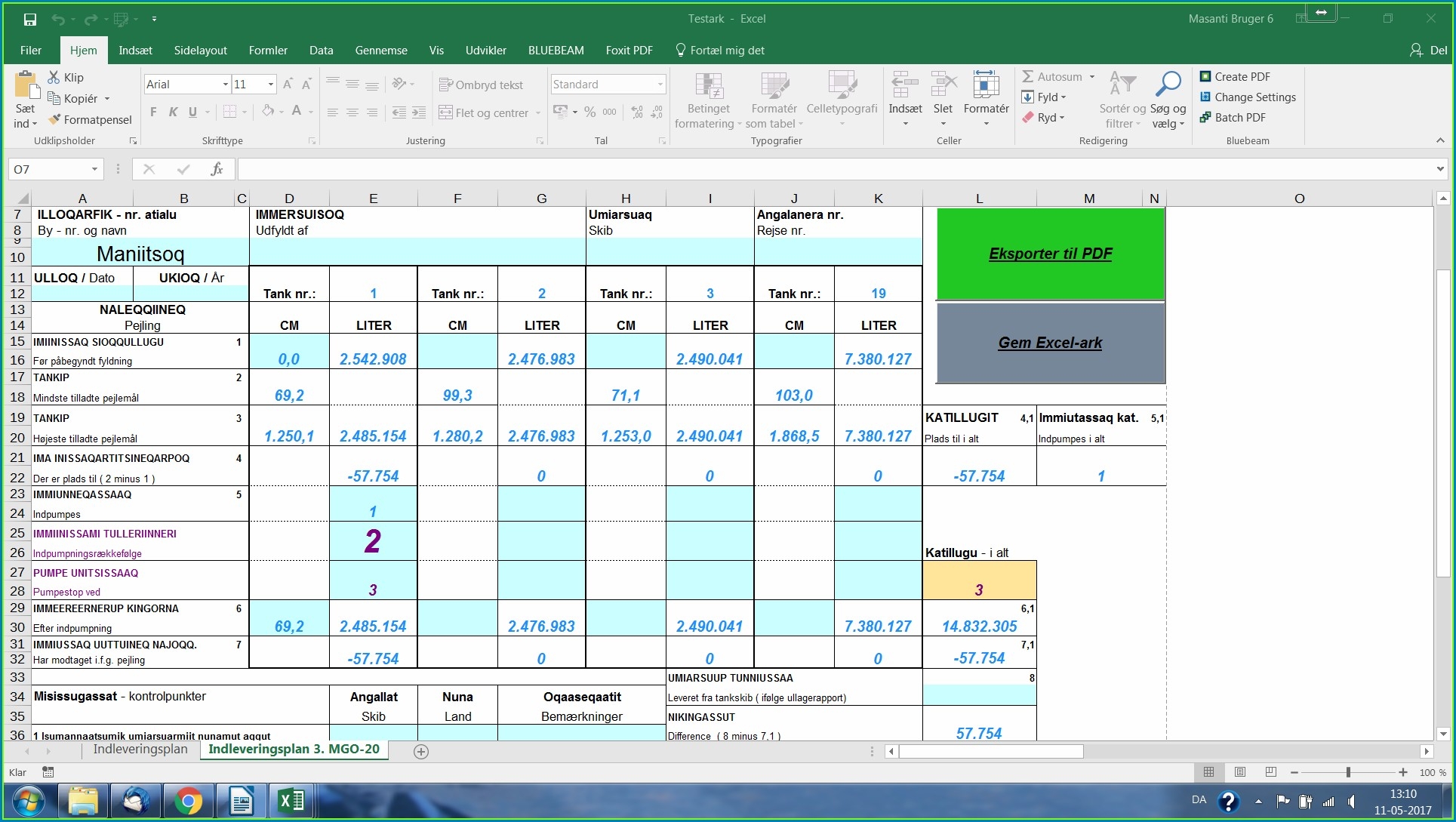Click the Create PDF Bluebeam icon
The height and width of the screenshot is (822, 1456).
coord(1205,76)
